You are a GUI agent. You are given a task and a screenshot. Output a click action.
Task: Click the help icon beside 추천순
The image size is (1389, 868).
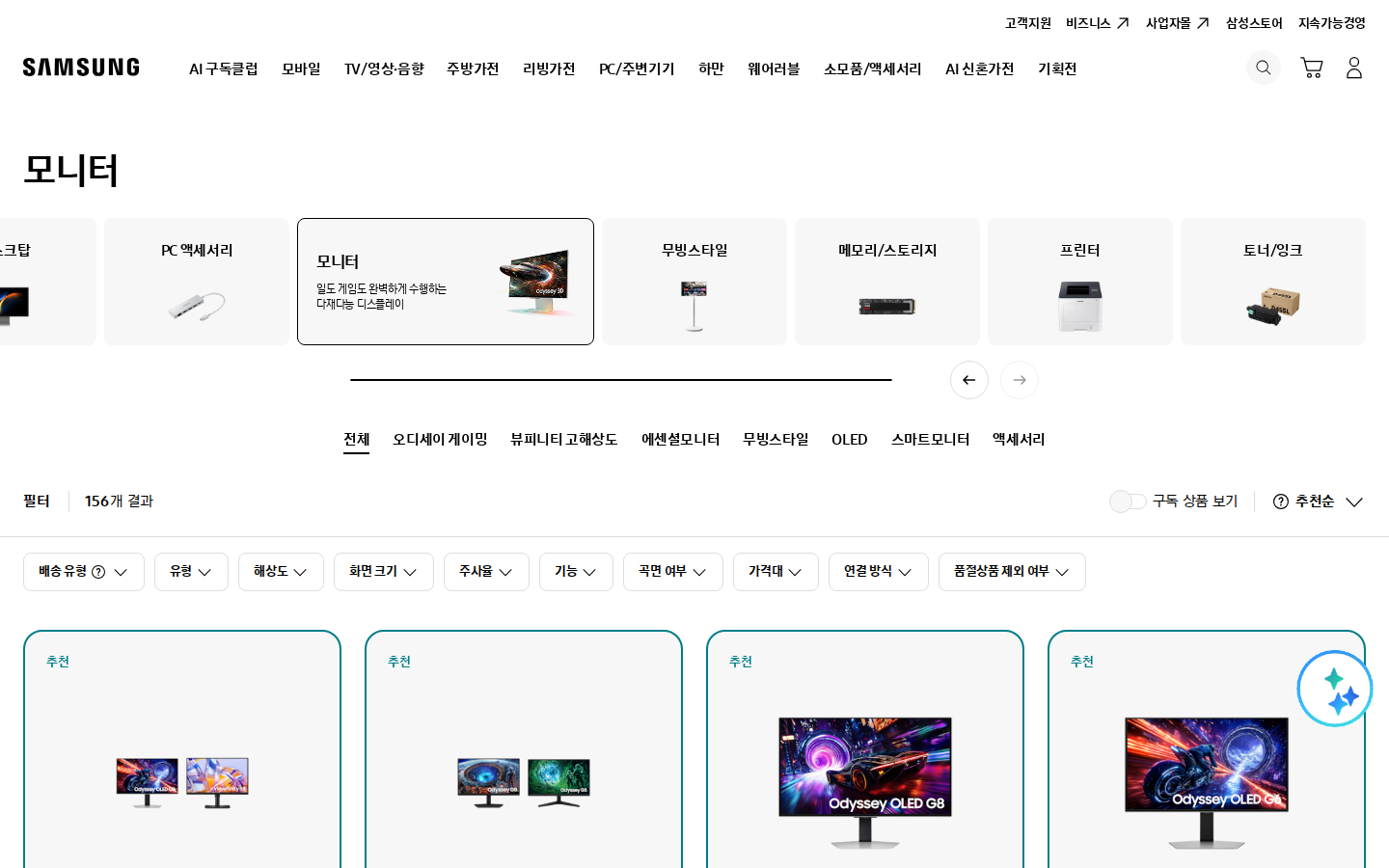point(1281,502)
